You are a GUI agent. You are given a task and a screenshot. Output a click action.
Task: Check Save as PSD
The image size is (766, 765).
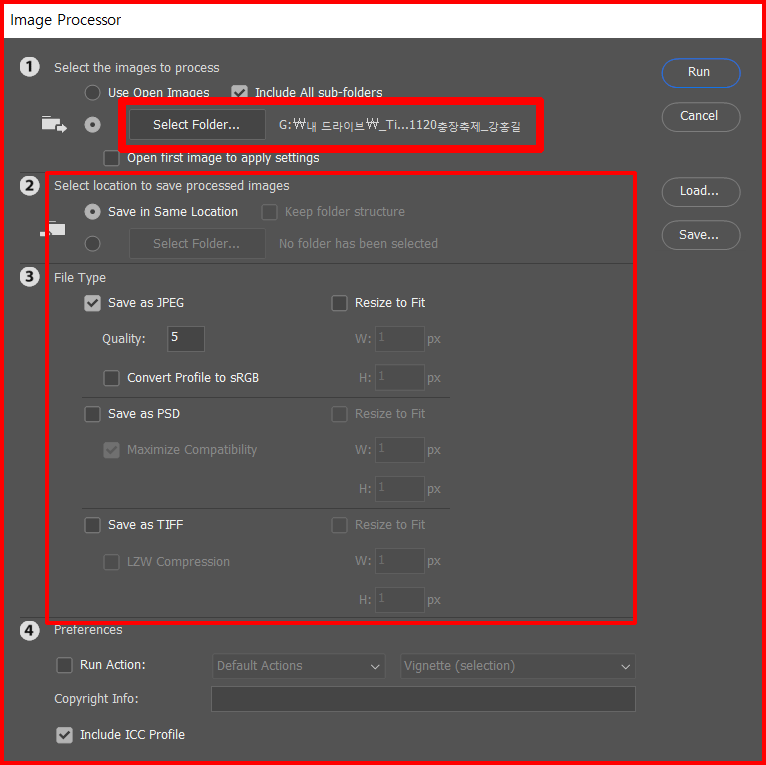(x=92, y=414)
